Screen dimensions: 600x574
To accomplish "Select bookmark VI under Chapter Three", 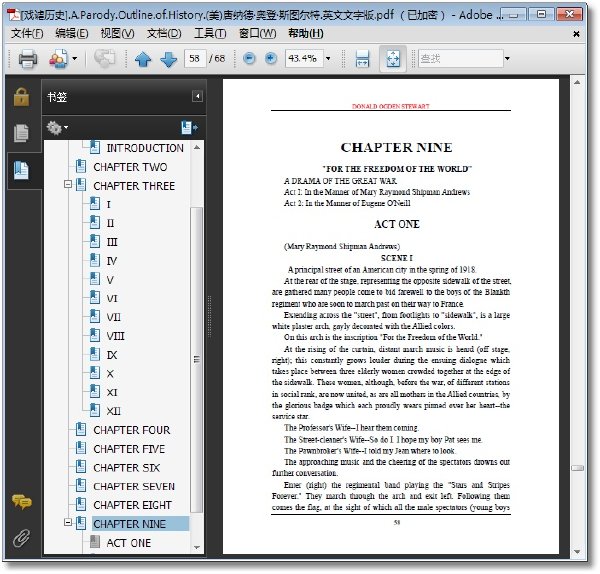I will pyautogui.click(x=112, y=299).
